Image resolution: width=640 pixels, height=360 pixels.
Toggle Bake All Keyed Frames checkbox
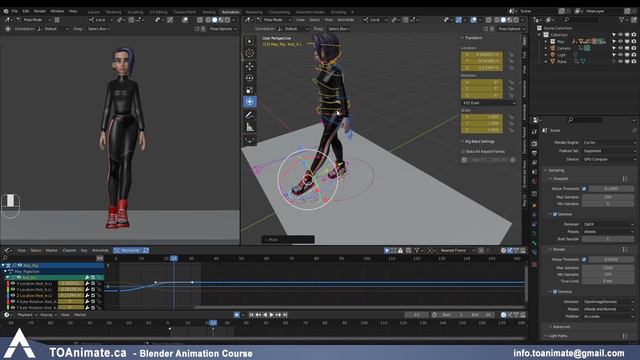pyautogui.click(x=464, y=151)
